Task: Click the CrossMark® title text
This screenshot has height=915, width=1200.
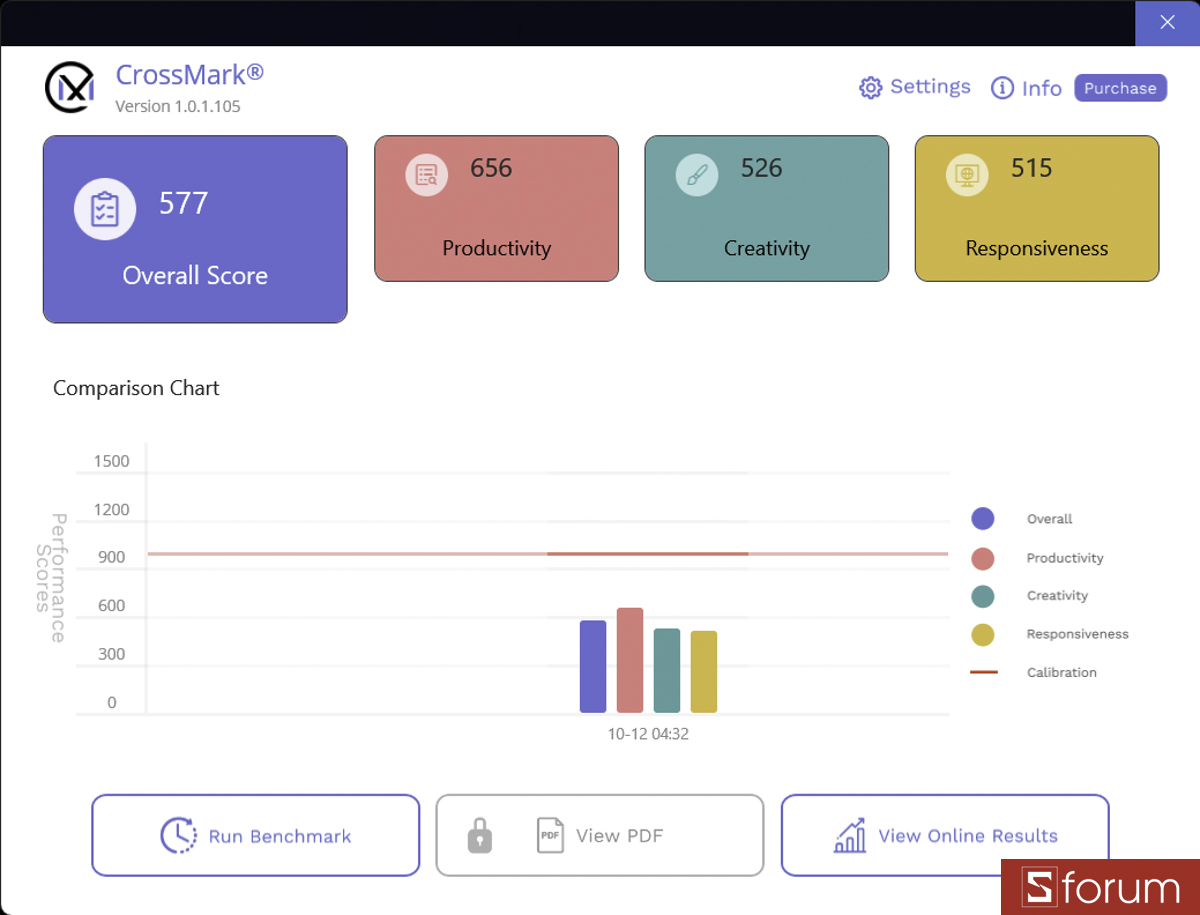Action: tap(190, 75)
